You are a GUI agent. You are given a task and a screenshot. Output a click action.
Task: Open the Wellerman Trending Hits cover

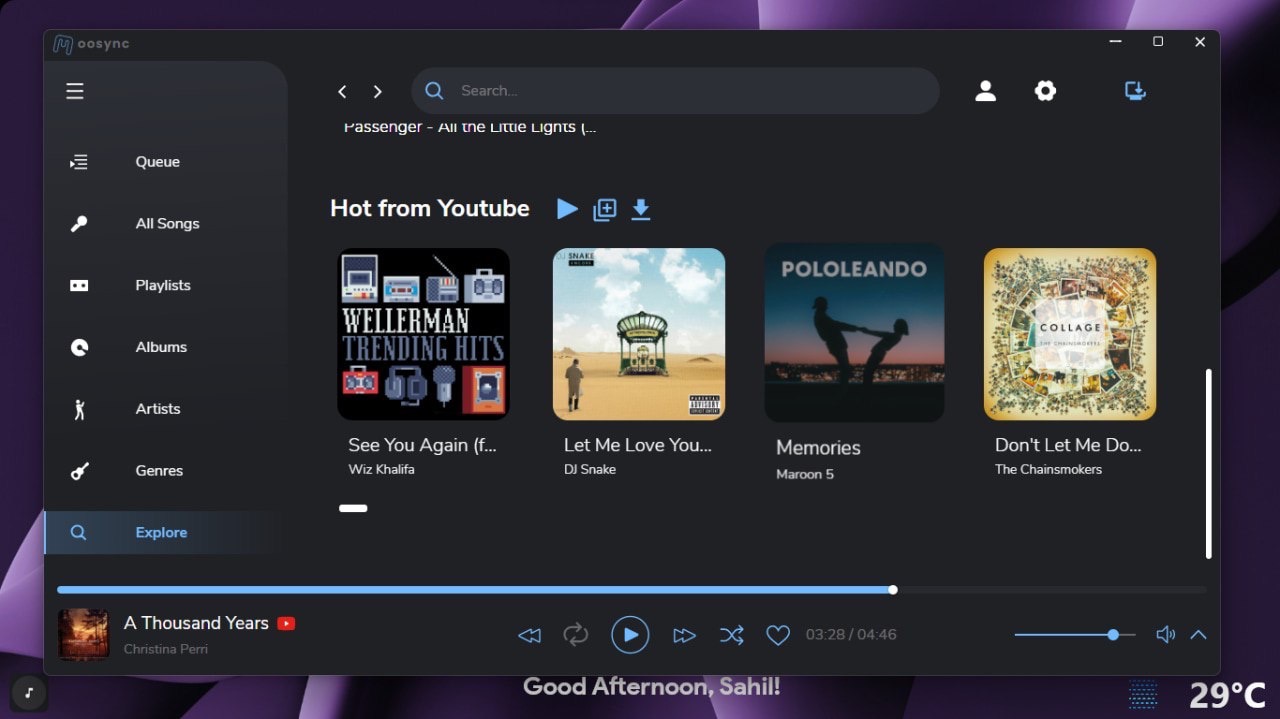[x=424, y=334]
